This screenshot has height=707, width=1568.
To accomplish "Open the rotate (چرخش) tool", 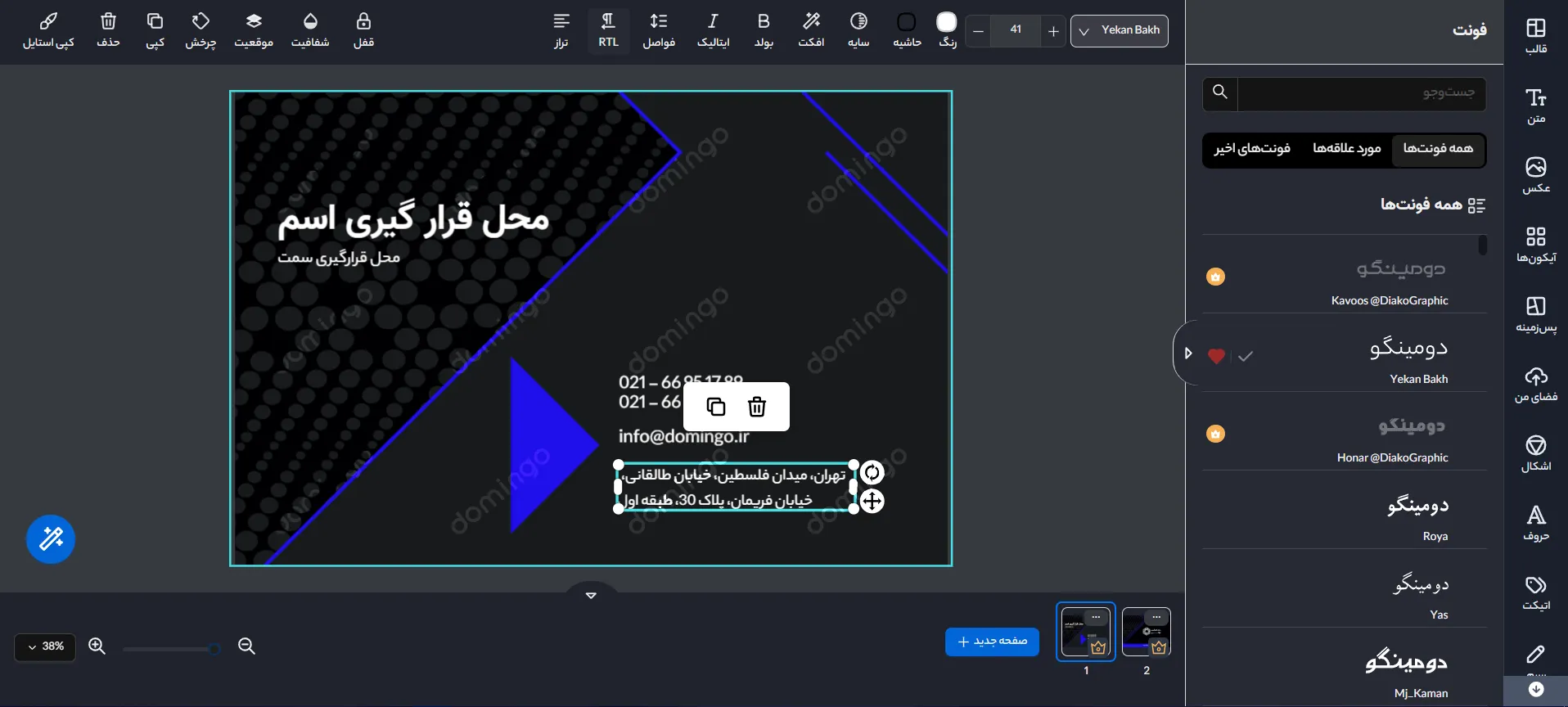I will point(201,30).
